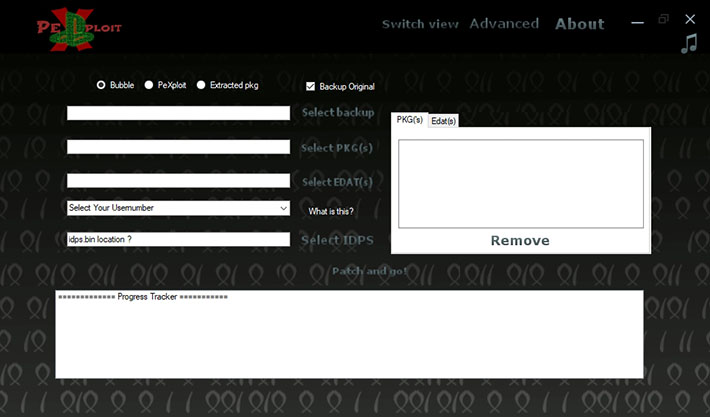Image resolution: width=710 pixels, height=417 pixels.
Task: Switch to the Edat(s) tab
Action: click(x=443, y=121)
